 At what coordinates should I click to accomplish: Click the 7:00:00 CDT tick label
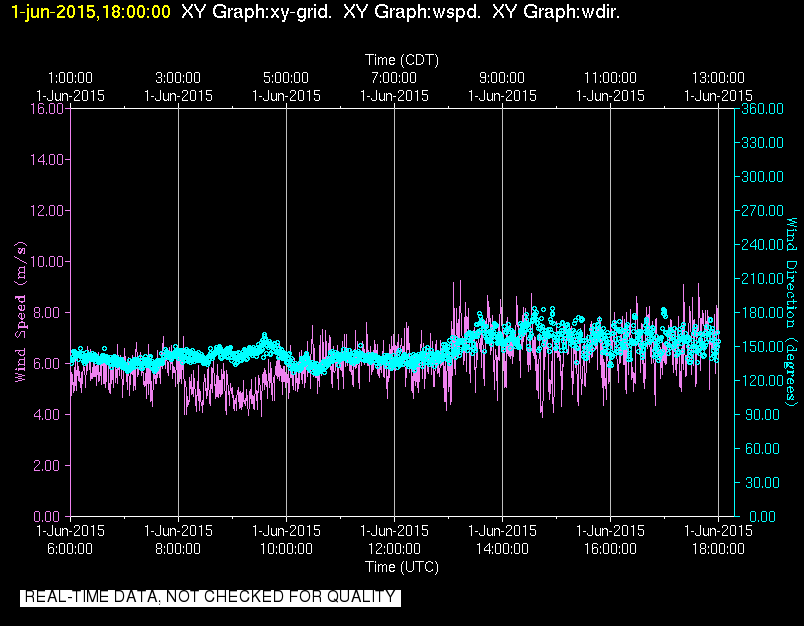coord(394,78)
